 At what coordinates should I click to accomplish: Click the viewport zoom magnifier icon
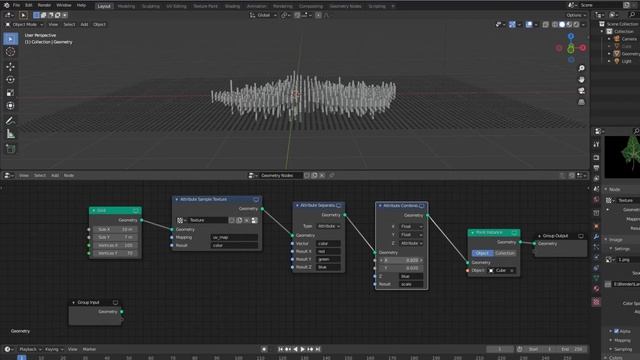(581, 68)
